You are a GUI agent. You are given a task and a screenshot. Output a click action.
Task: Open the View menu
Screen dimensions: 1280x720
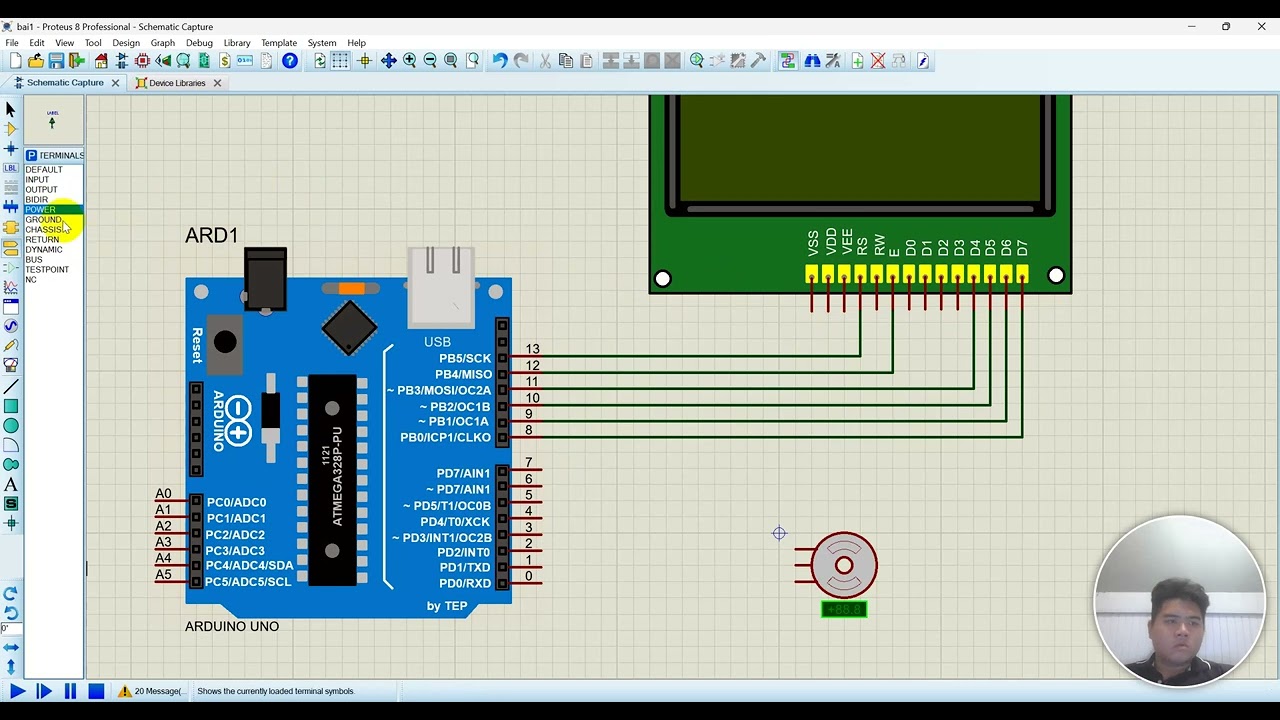(x=64, y=43)
